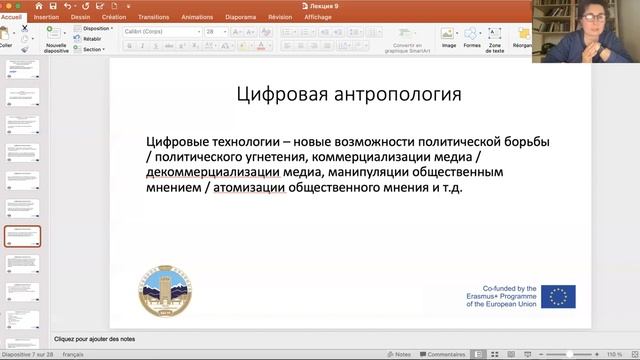This screenshot has width=640, height=360.
Task: Open the Formes shapes gallery
Action: (472, 37)
